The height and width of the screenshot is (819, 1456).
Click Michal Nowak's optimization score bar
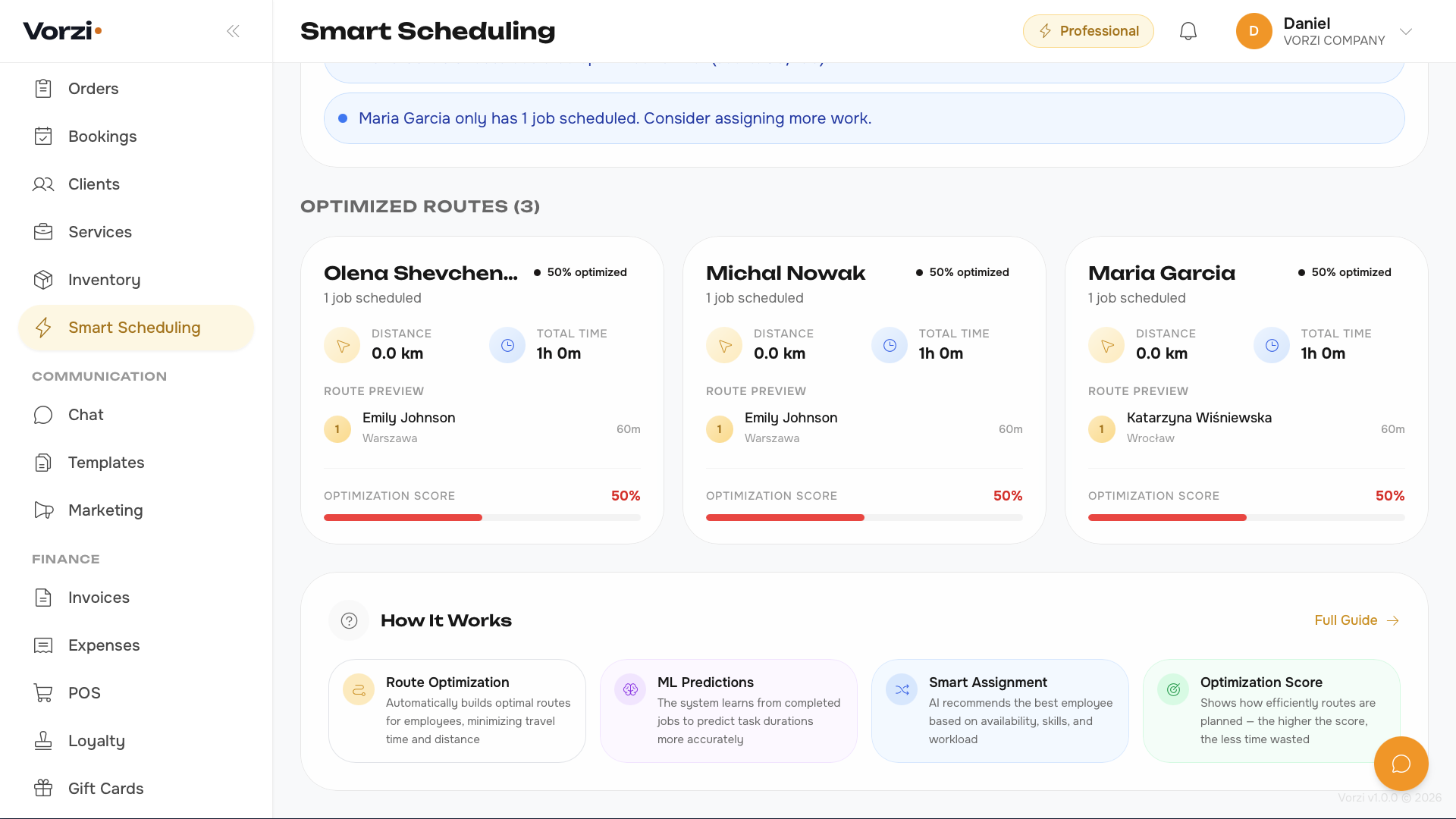[864, 518]
